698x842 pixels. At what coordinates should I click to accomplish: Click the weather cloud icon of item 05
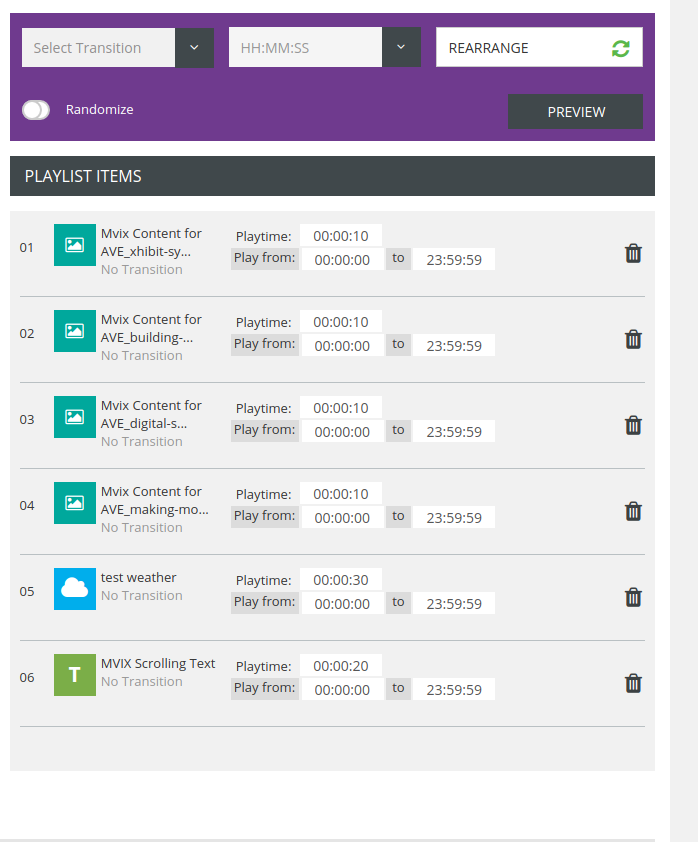(x=75, y=589)
